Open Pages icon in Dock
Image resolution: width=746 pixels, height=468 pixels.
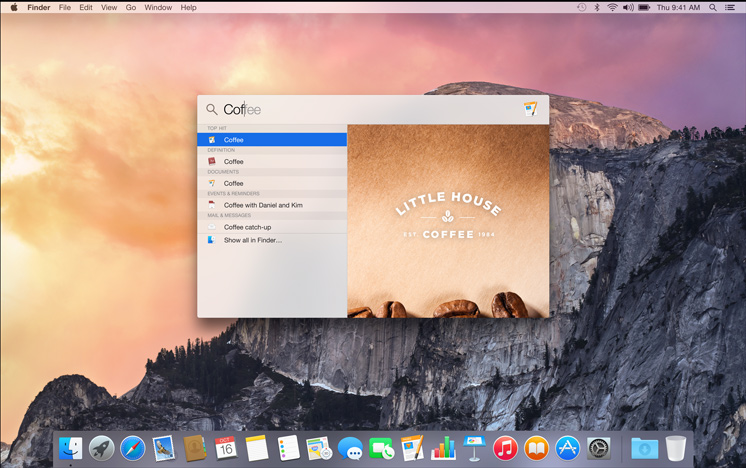412,448
